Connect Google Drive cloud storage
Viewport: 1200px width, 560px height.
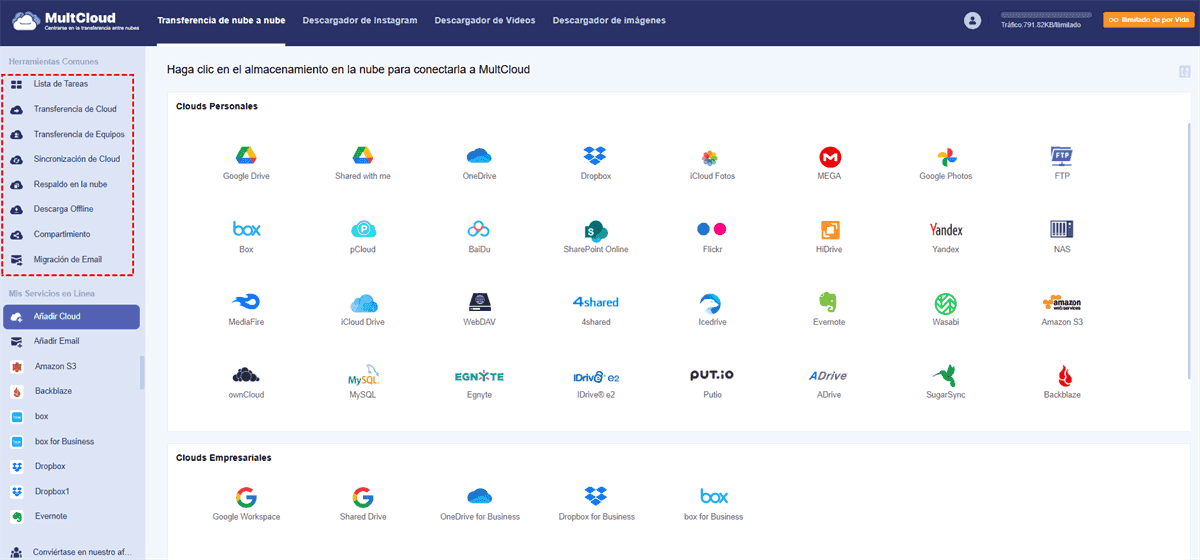[x=246, y=163]
